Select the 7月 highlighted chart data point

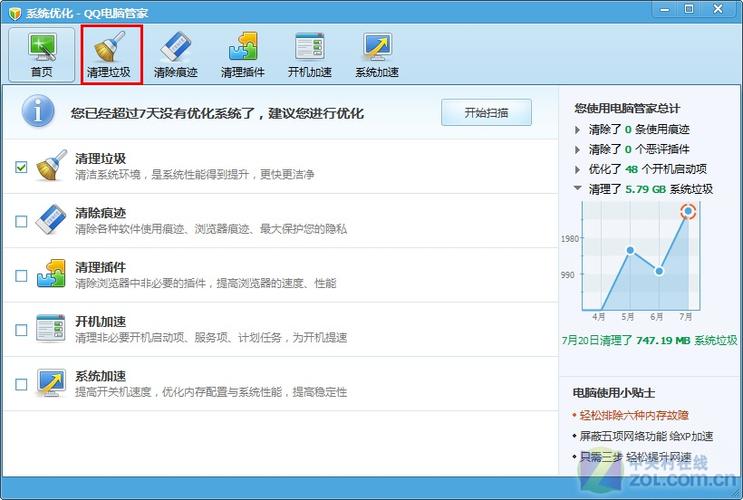tap(688, 211)
